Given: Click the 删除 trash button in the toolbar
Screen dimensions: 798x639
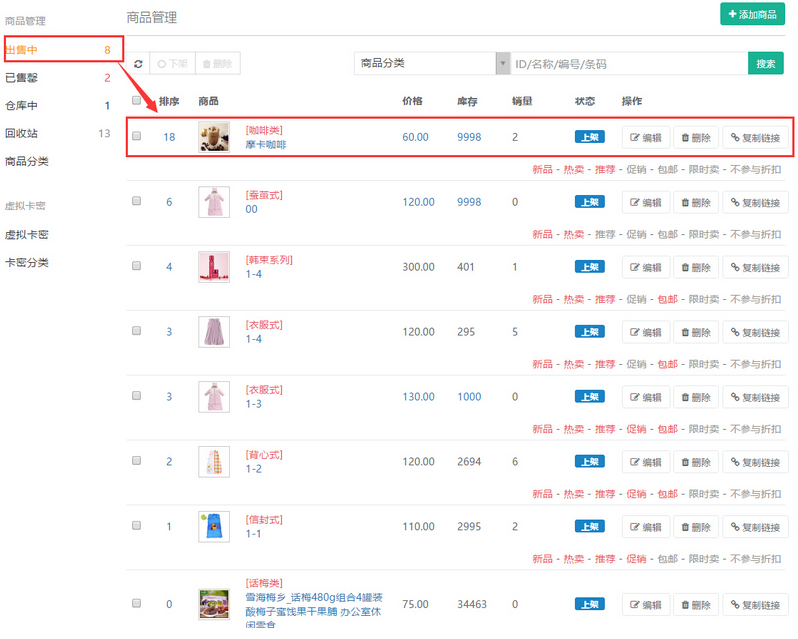Looking at the screenshot, I should click(x=217, y=64).
